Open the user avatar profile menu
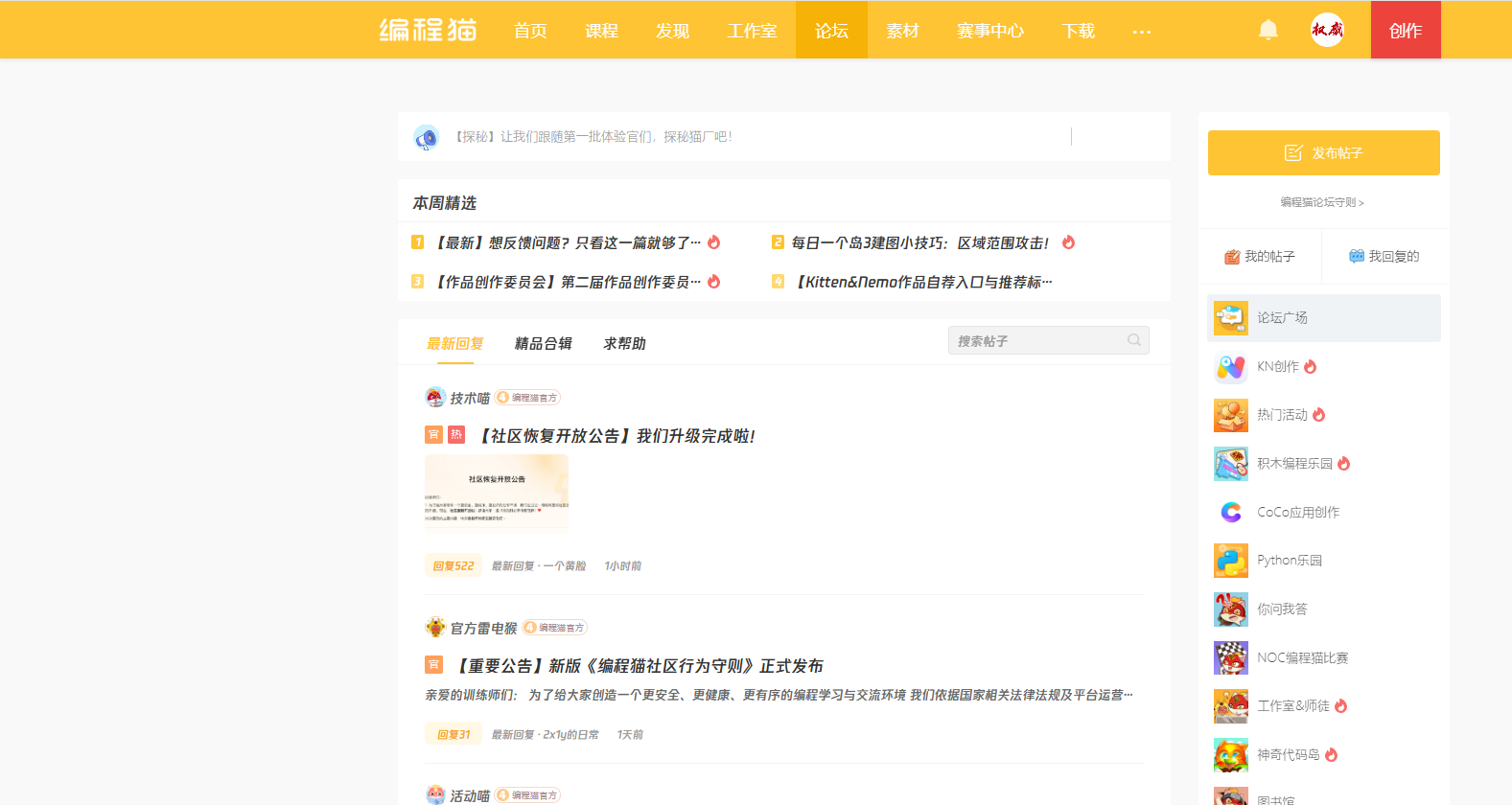The image size is (1512, 805). 1327,30
